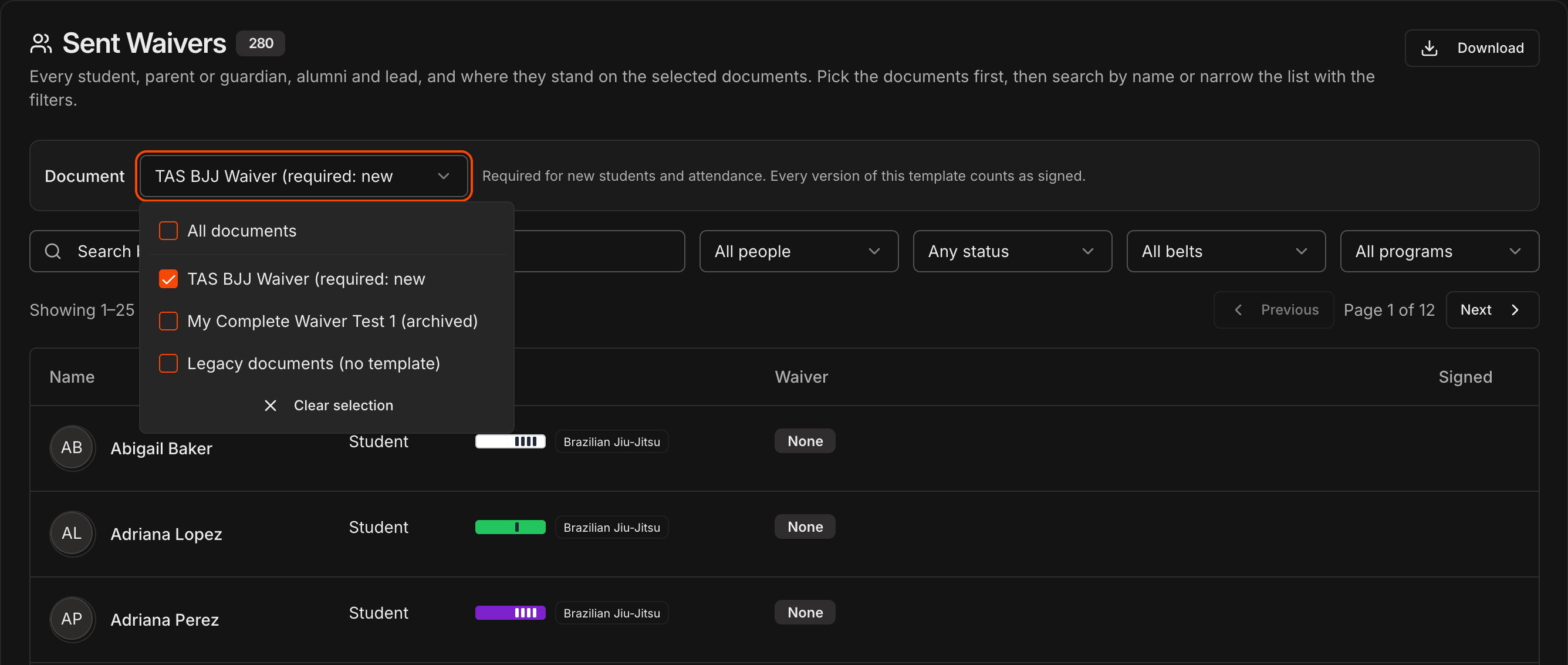Open the All programs filter dropdown
Screen dimensions: 1568x665
point(1439,251)
